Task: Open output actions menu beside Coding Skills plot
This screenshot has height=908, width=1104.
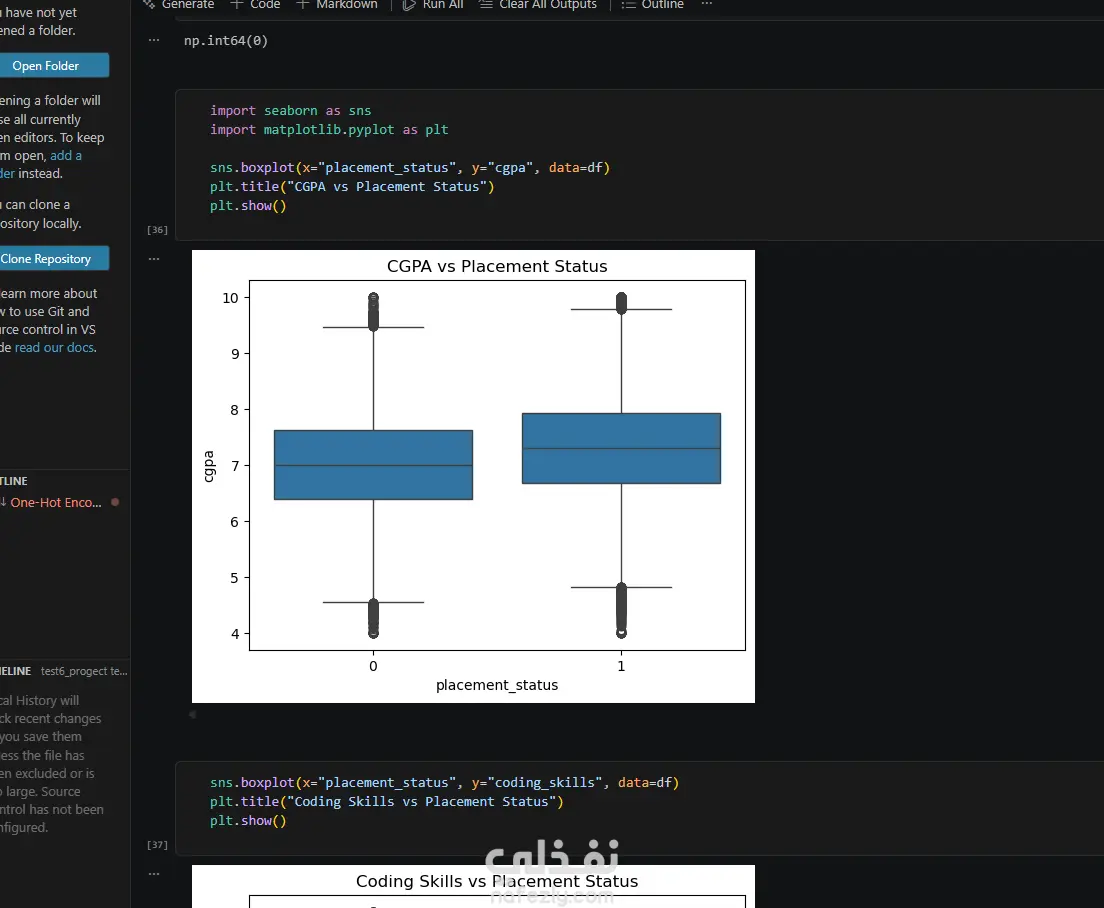Action: pyautogui.click(x=154, y=874)
